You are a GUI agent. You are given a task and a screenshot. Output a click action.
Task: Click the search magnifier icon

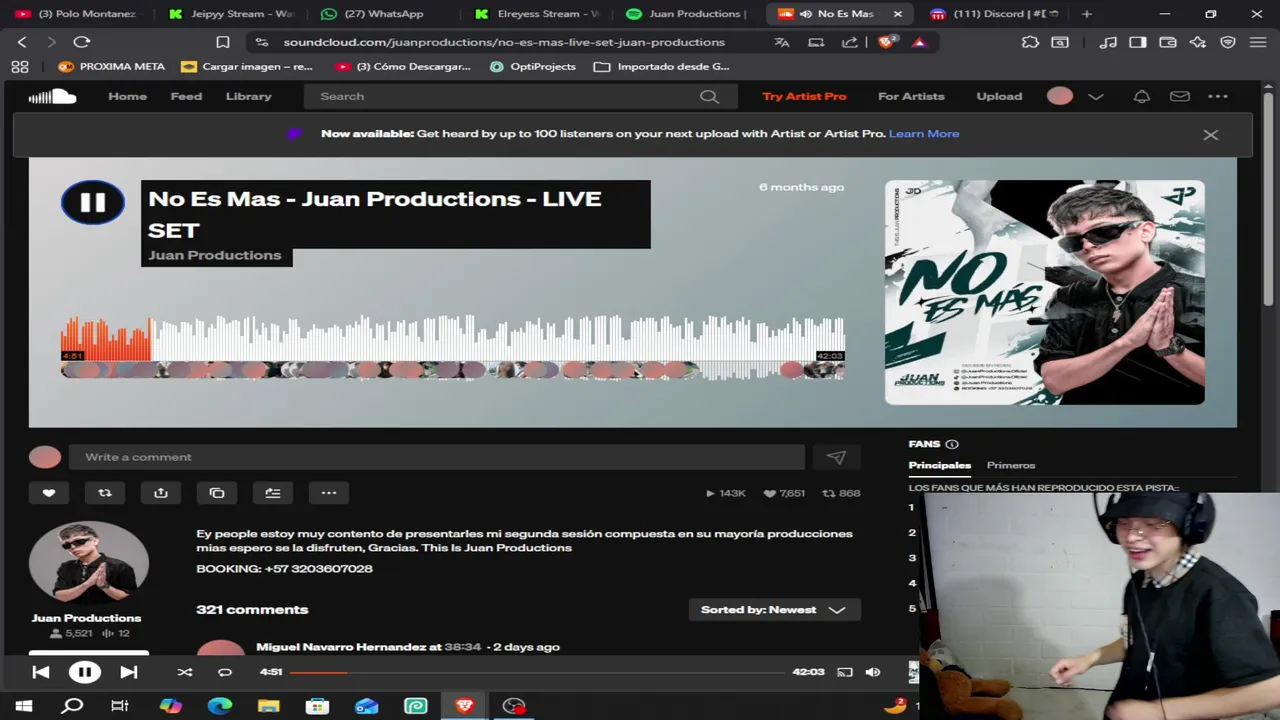pyautogui.click(x=709, y=96)
